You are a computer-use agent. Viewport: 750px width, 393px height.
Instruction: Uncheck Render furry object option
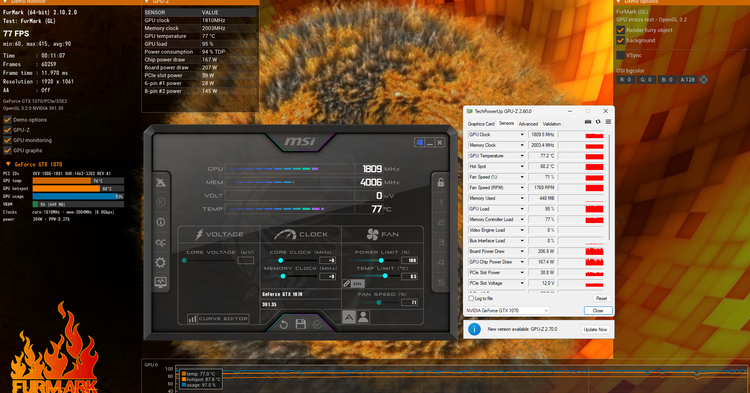click(x=620, y=30)
